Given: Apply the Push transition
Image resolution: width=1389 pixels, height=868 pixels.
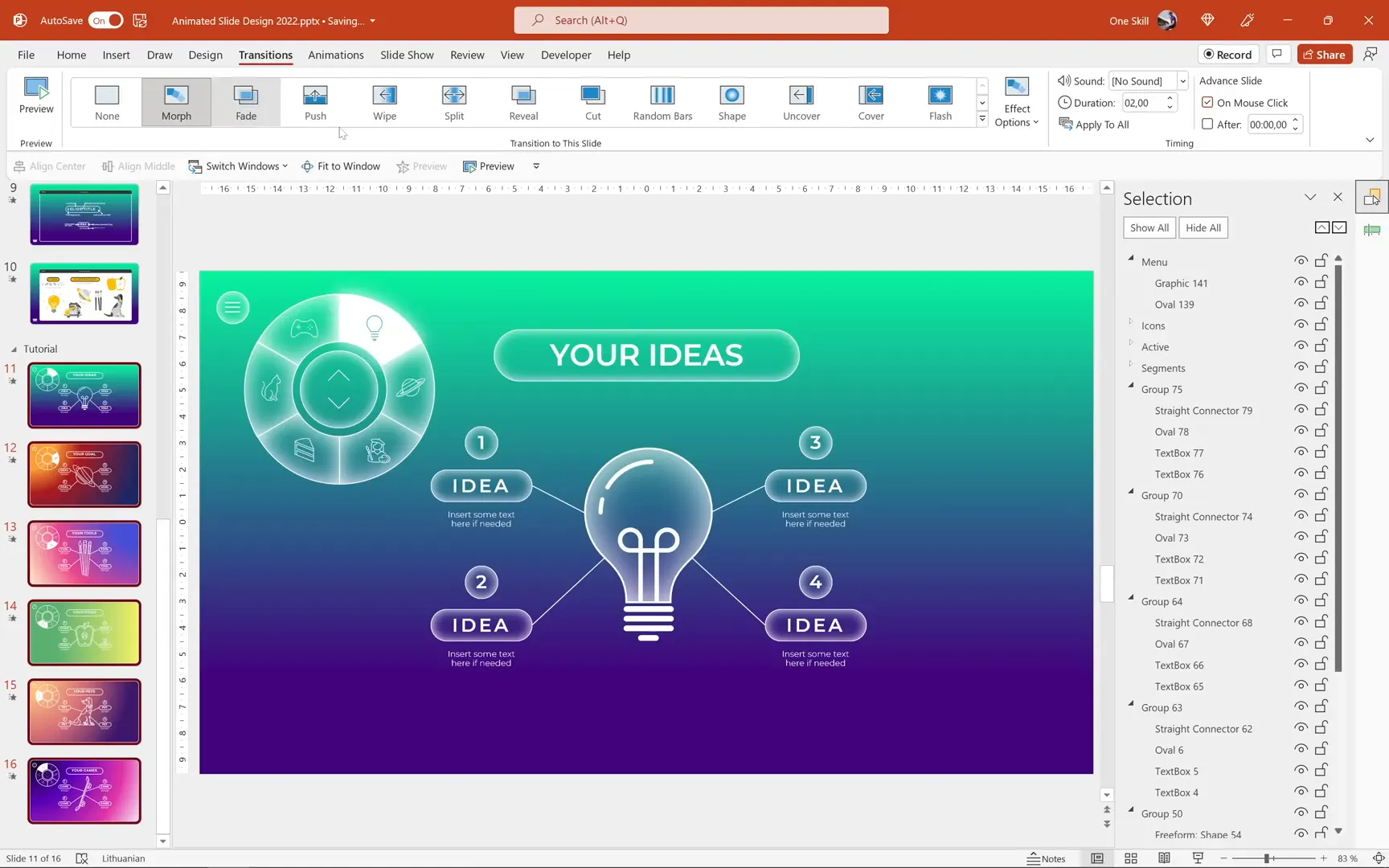Looking at the screenshot, I should (315, 102).
